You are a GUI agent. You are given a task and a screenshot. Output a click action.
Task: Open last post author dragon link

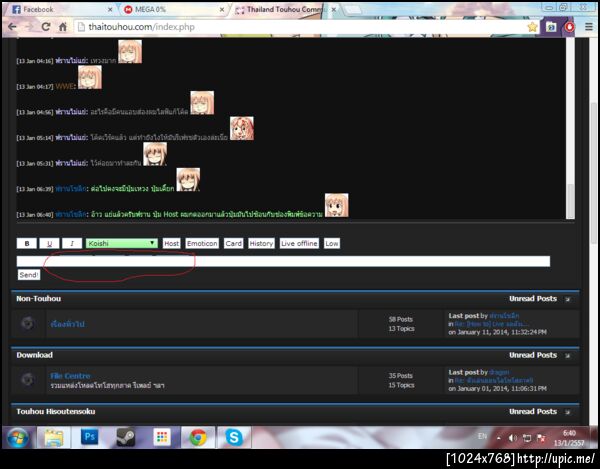point(499,372)
